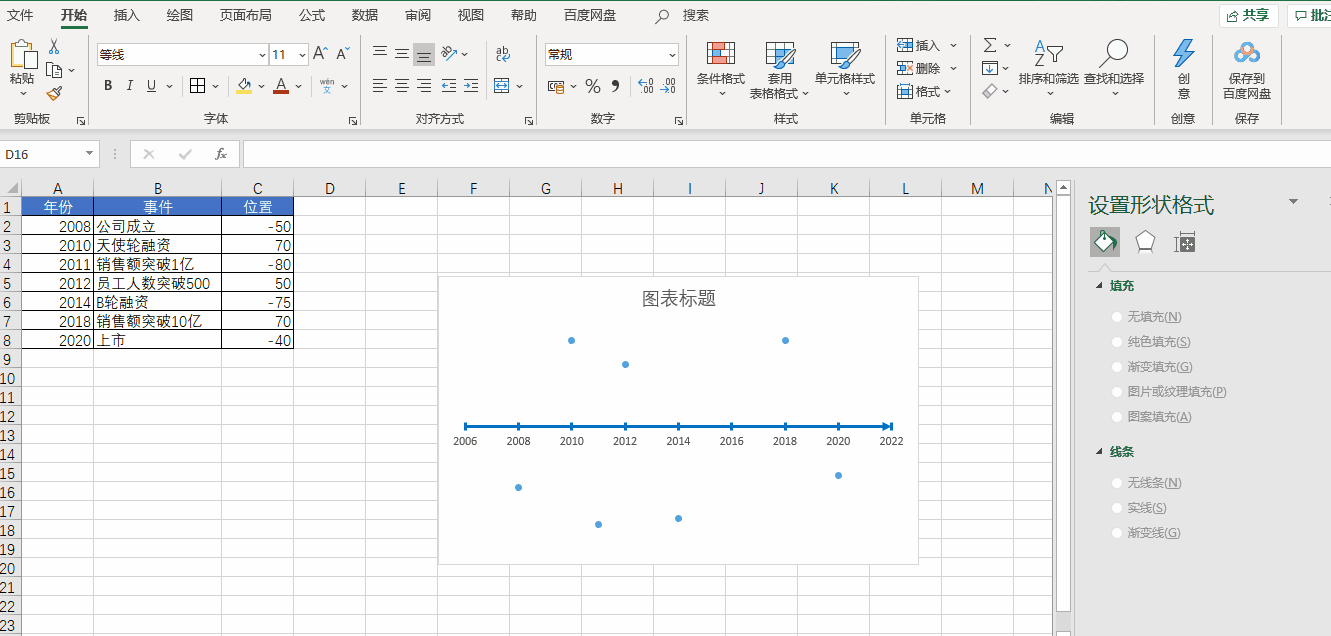The height and width of the screenshot is (636, 1331).
Task: Select Gradient line (渐变线) radio
Action: pyautogui.click(x=1117, y=533)
